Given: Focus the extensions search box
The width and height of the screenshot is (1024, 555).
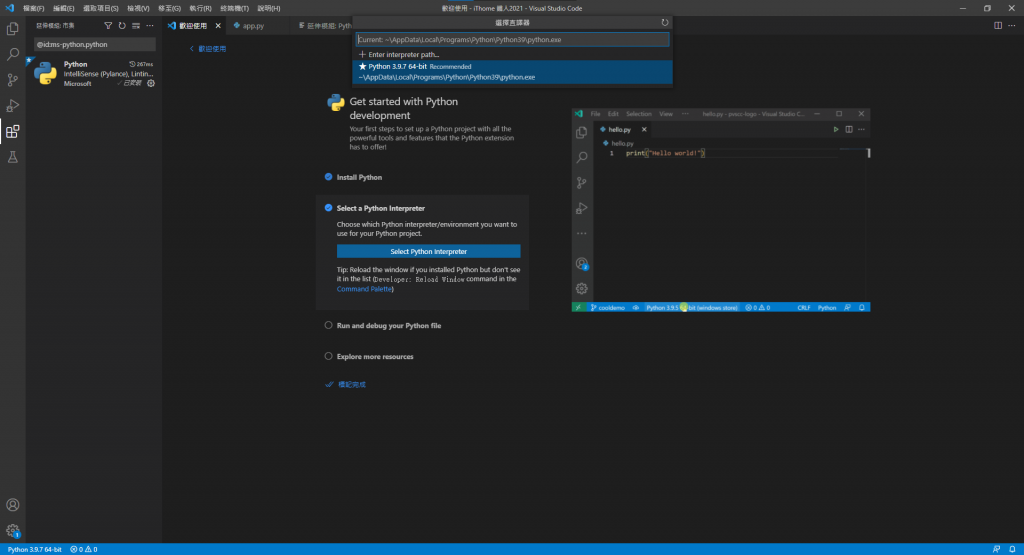Looking at the screenshot, I should point(95,44).
